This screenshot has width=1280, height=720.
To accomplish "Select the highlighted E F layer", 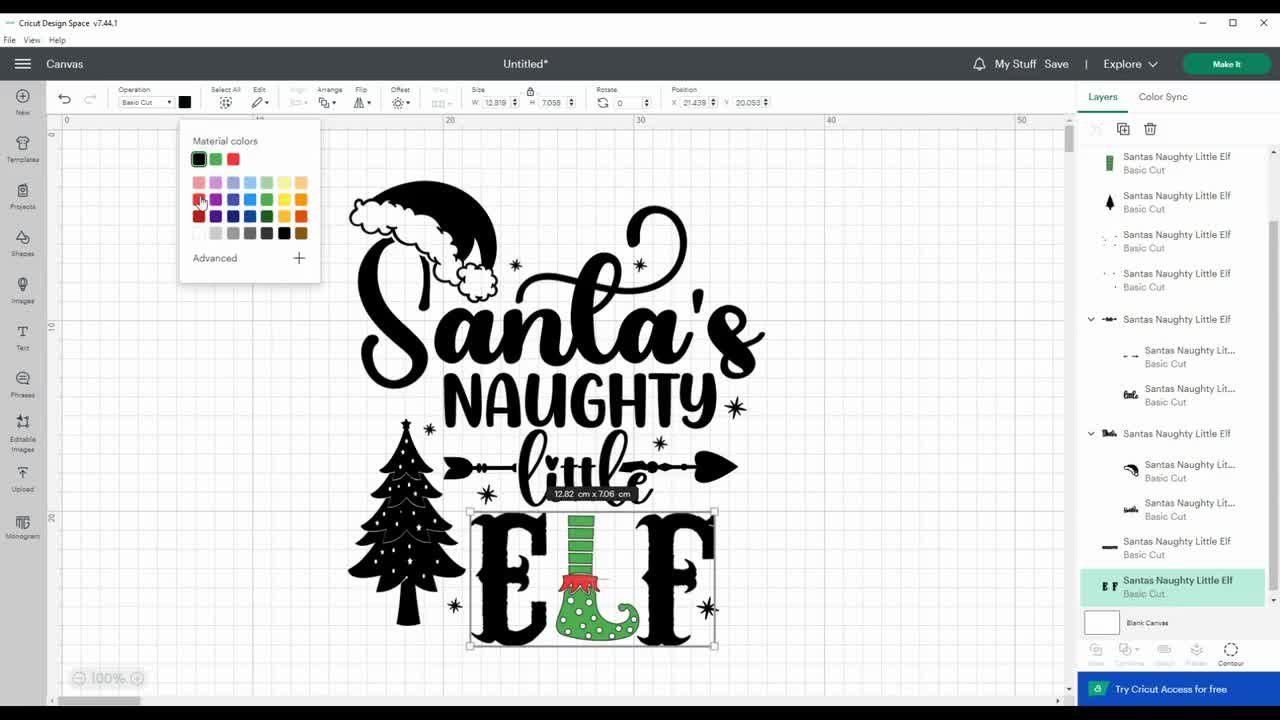I will (1172, 587).
